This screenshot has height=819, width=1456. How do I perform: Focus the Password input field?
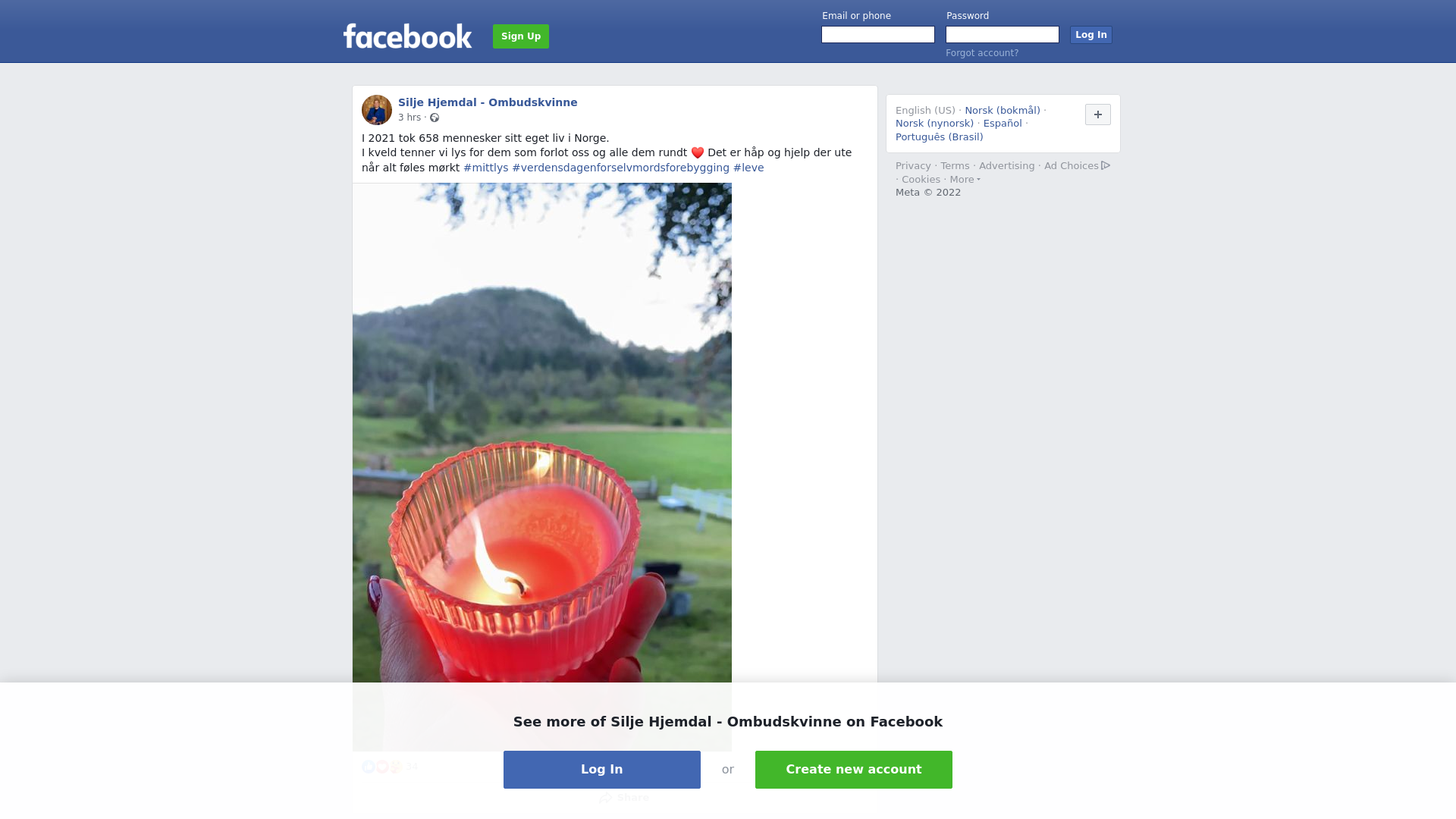[1003, 35]
